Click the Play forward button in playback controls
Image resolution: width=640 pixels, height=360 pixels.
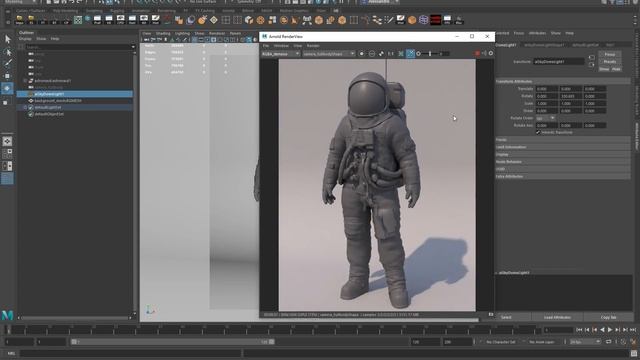click(x=610, y=329)
